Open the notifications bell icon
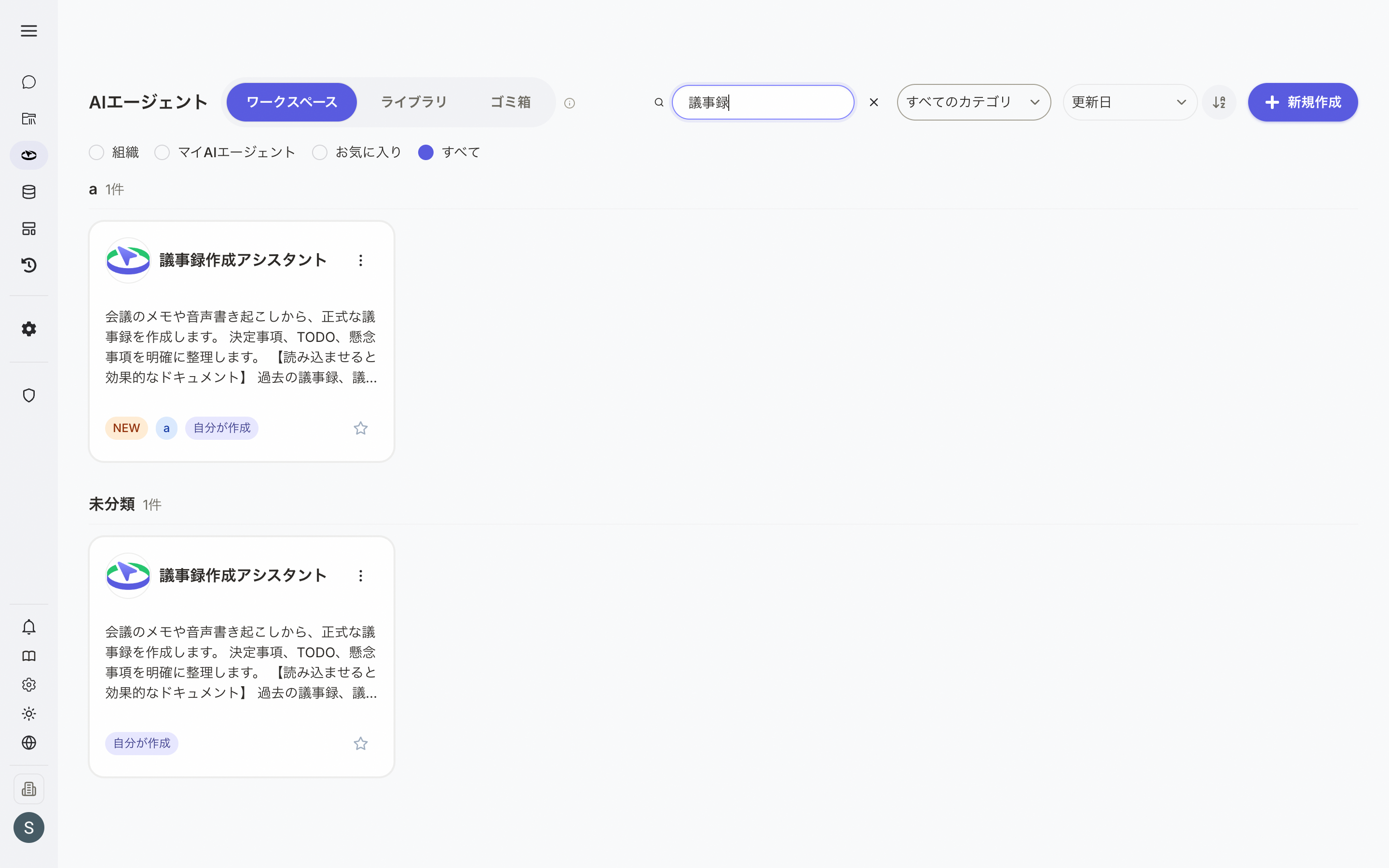This screenshot has height=868, width=1389. 29,627
